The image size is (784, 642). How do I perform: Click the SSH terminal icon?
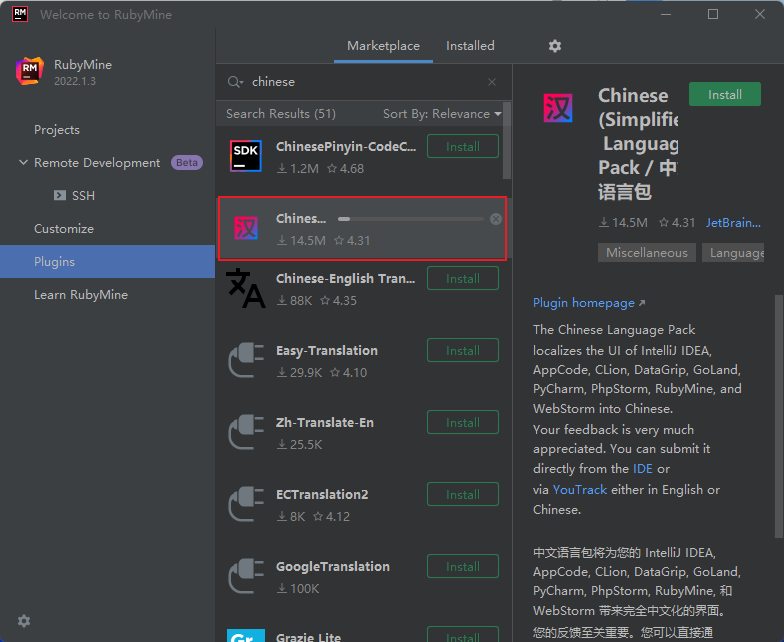60,195
